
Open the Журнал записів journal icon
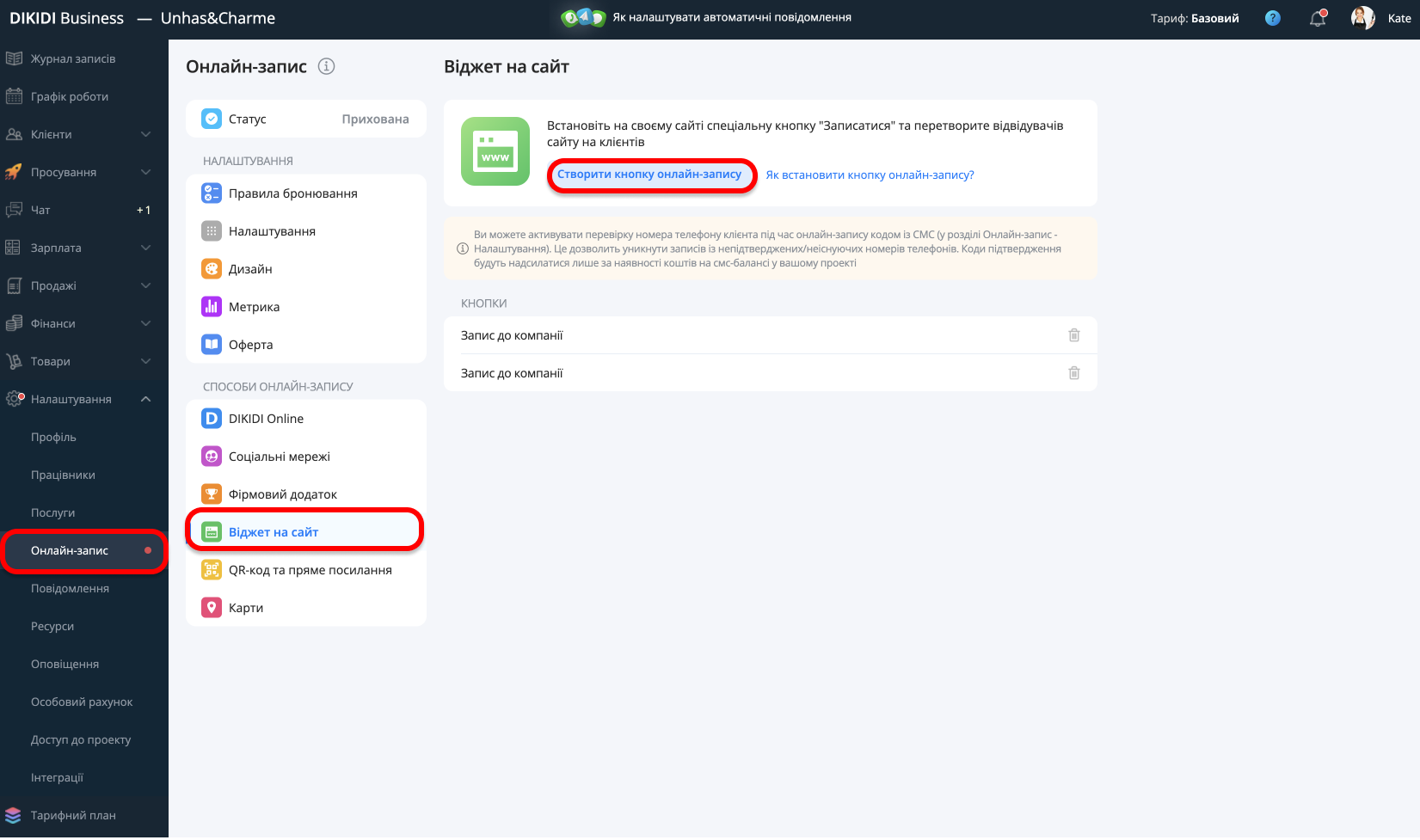(14, 58)
